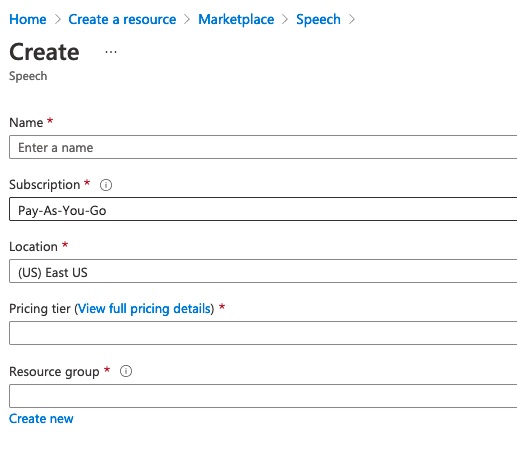
Task: Return to the Speech breadcrumb link
Action: 318,19
